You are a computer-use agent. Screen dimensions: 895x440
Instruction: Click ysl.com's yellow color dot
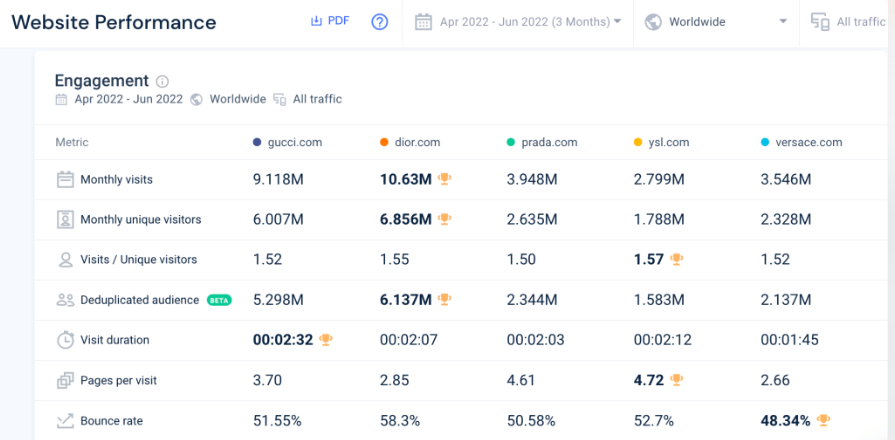(638, 142)
